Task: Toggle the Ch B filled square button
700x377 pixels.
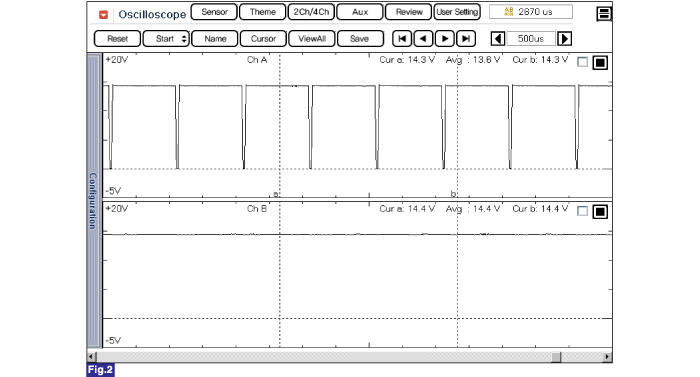Action: point(600,211)
